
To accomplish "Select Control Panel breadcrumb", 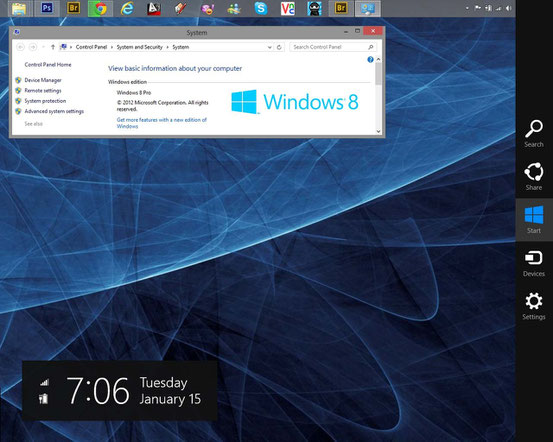I will click(x=91, y=47).
